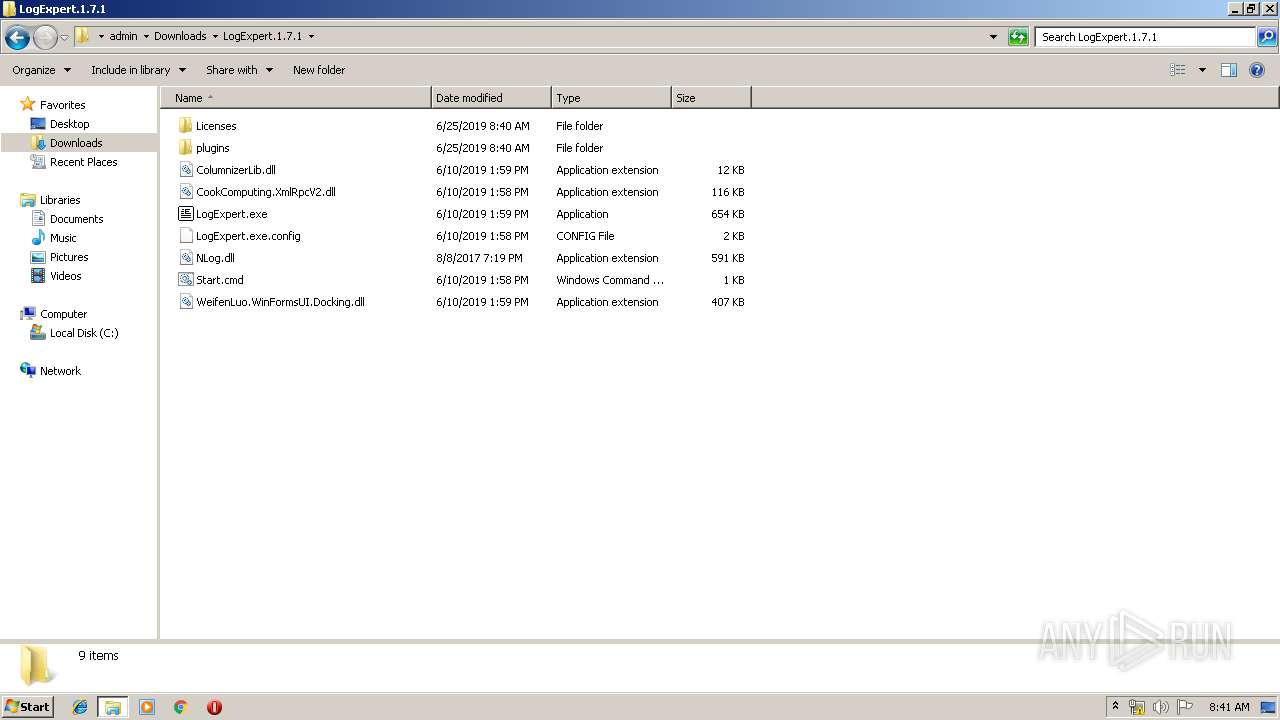Select the WeifenLuo.WinFormsUI.Docking.dll icon
1280x720 pixels.
(185, 302)
